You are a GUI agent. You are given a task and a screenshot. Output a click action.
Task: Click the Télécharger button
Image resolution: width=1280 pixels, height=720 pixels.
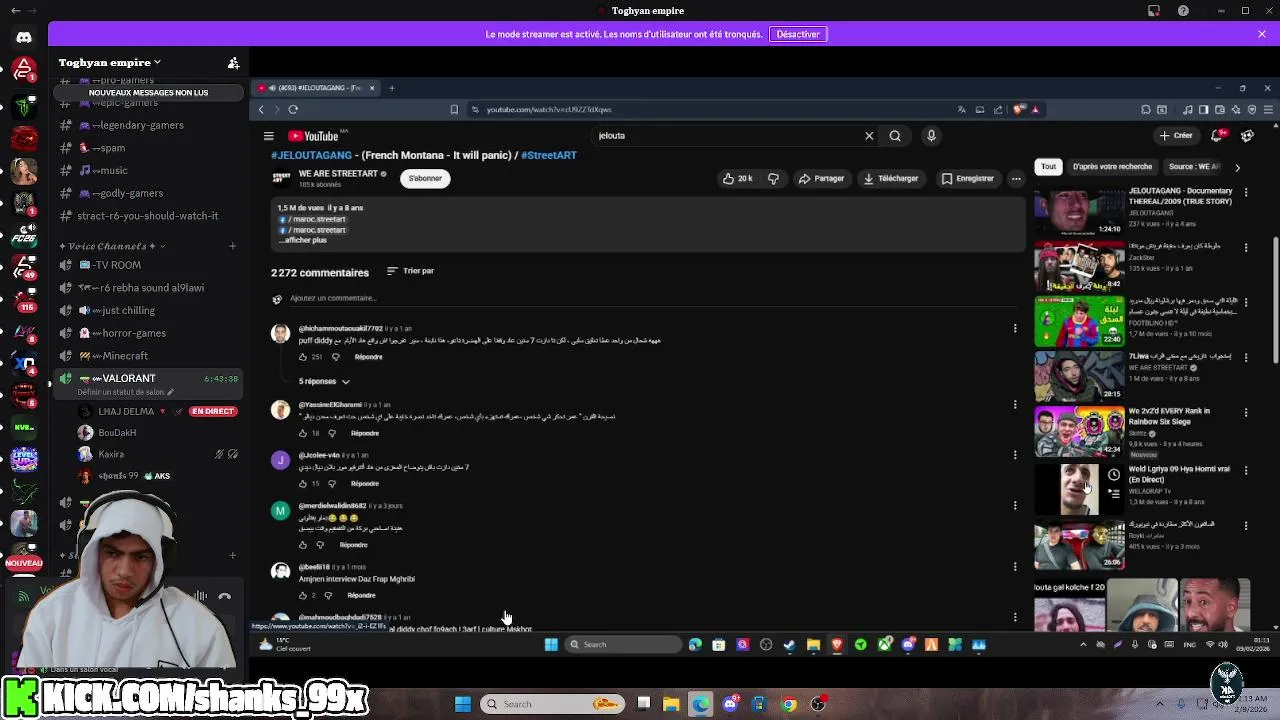(x=891, y=178)
